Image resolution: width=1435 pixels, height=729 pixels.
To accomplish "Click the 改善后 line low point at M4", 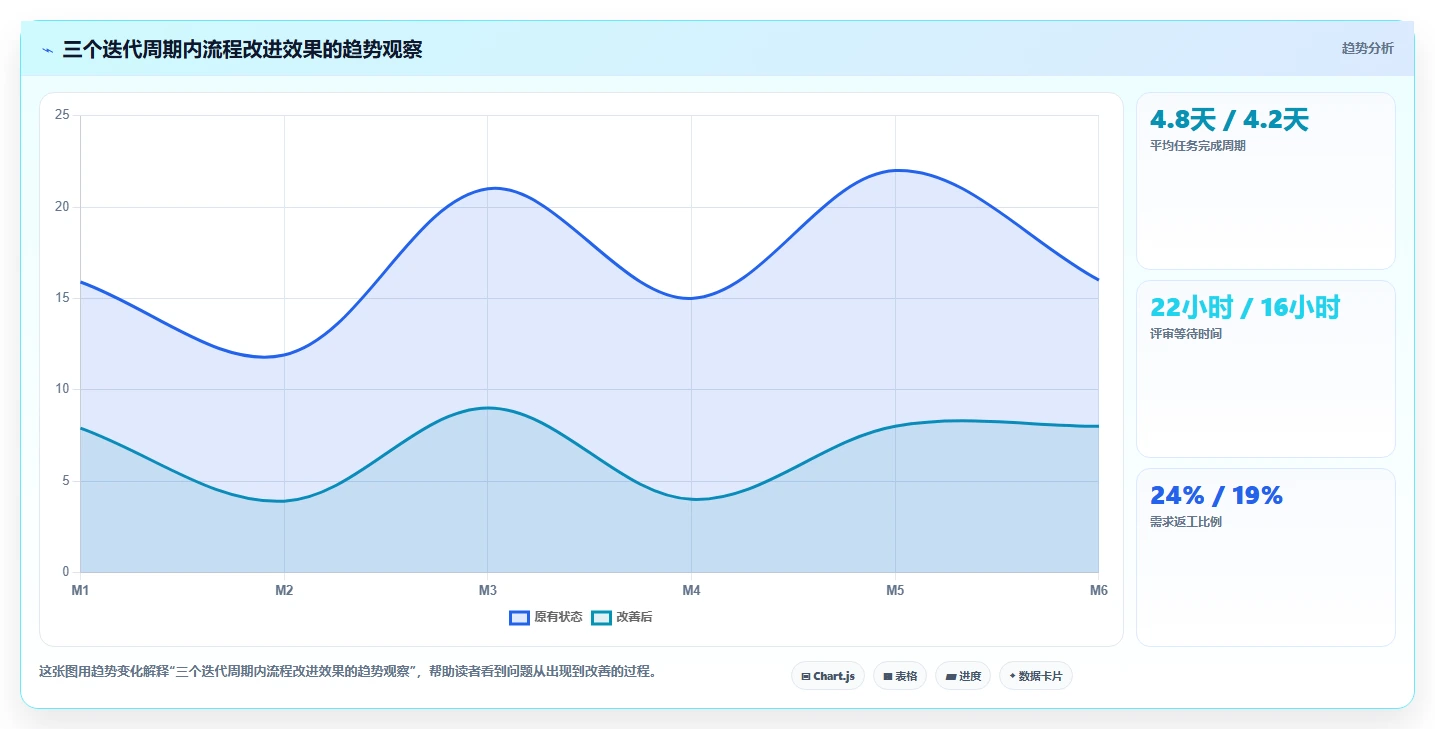I will [x=691, y=499].
